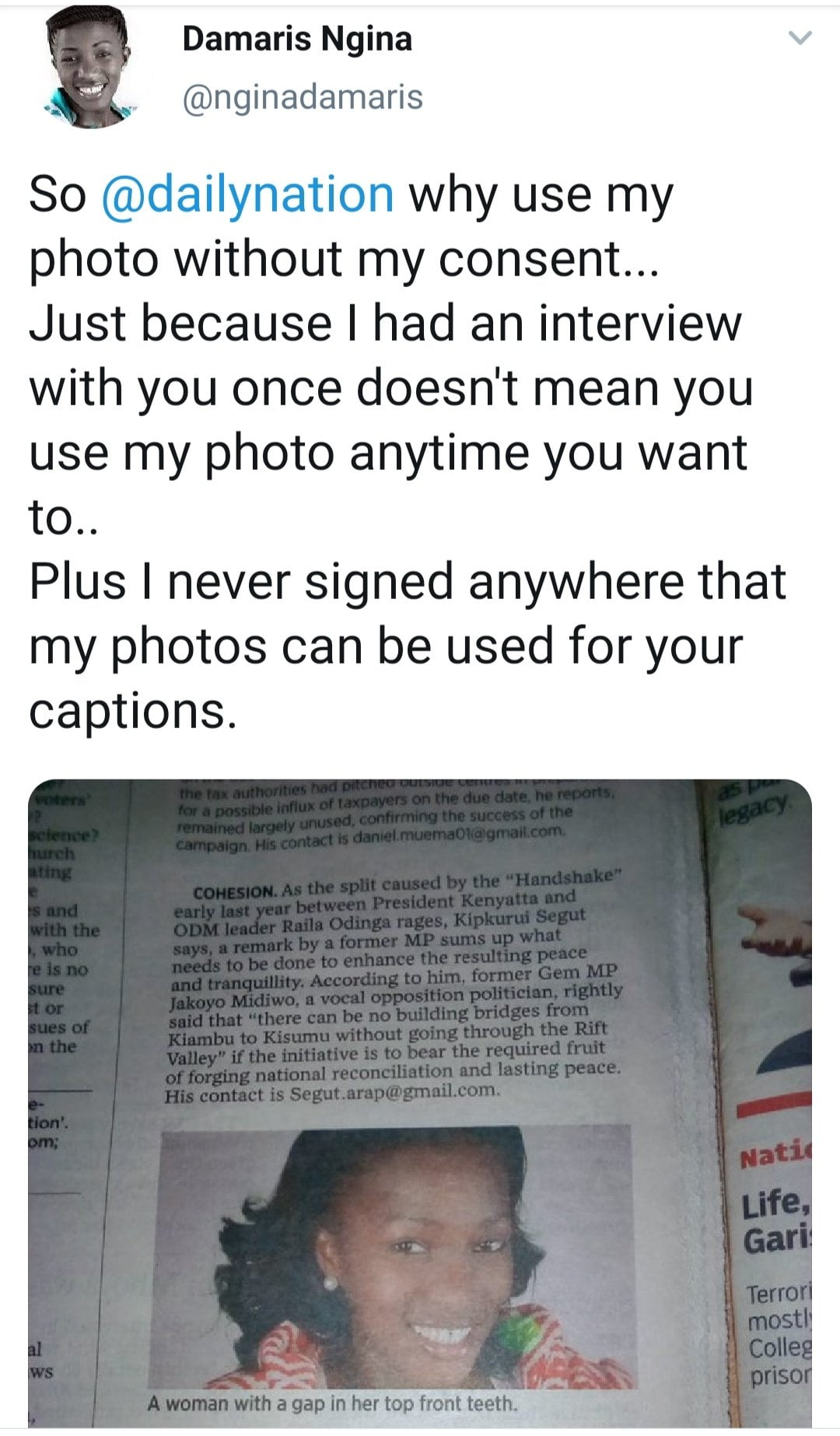This screenshot has width=840, height=1436.
Task: Select the word "captions." in the tweet
Action: pos(132,712)
